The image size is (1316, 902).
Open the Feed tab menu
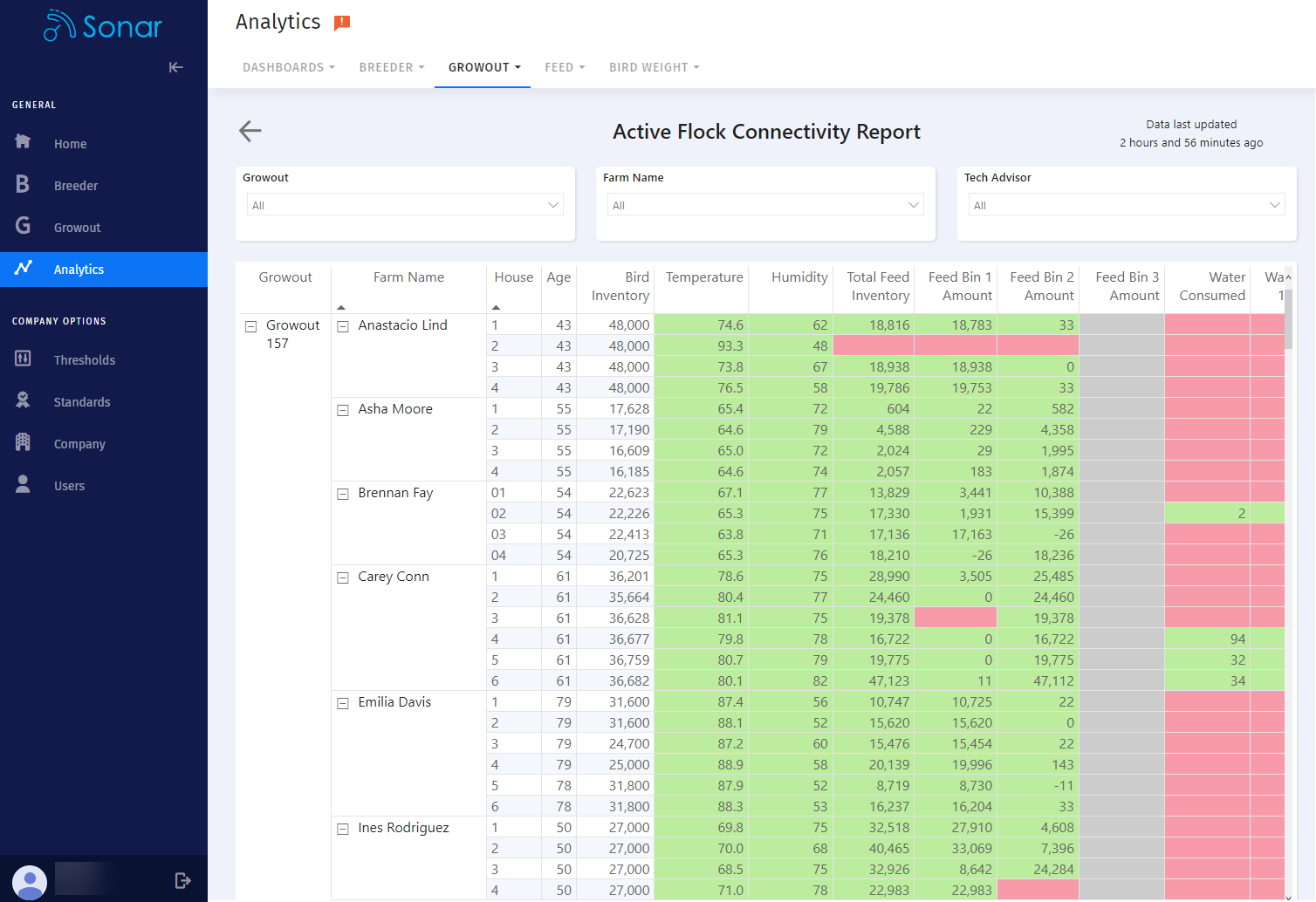[565, 67]
